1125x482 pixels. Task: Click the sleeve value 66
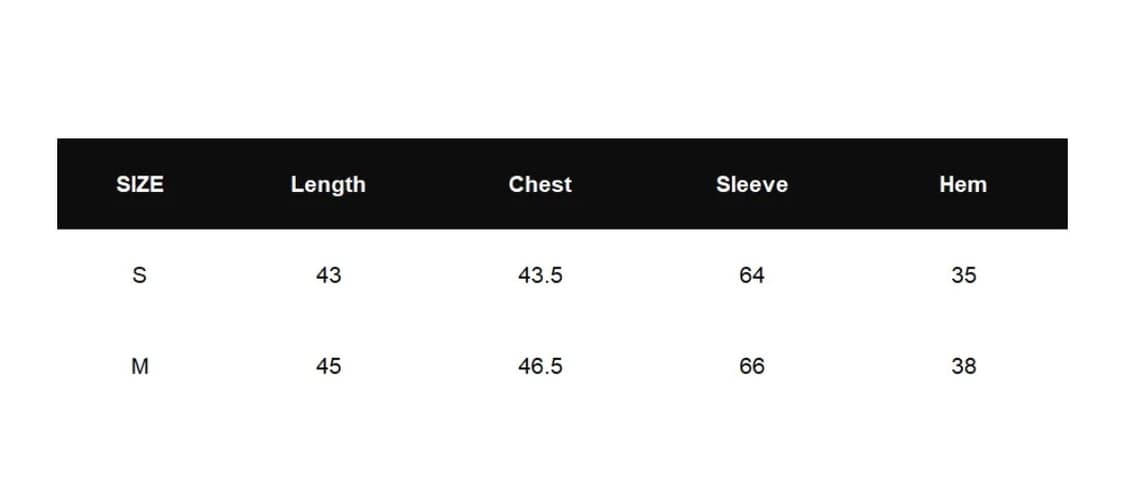coord(751,366)
